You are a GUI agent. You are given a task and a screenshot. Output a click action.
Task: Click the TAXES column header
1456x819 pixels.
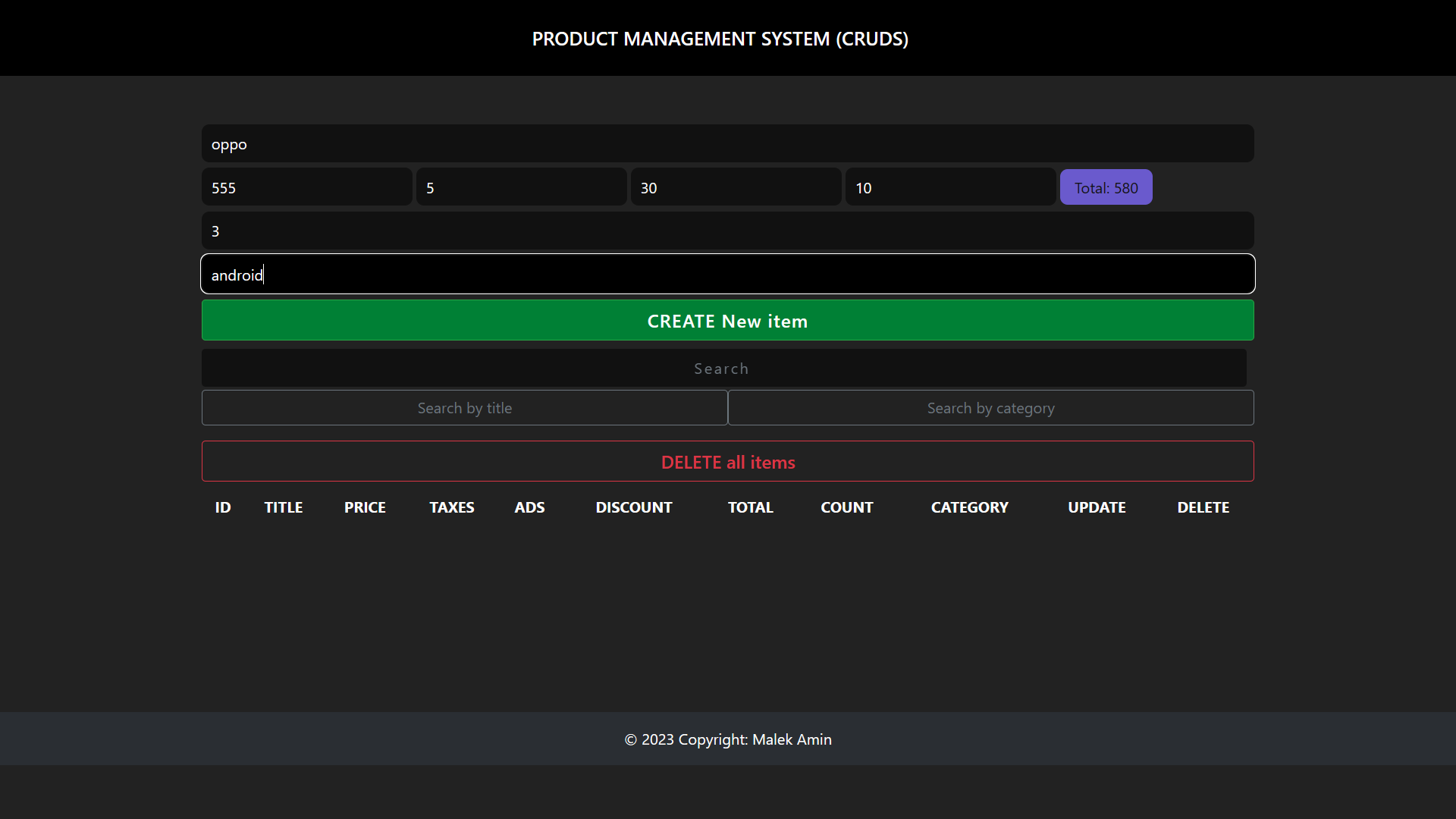pyautogui.click(x=452, y=507)
